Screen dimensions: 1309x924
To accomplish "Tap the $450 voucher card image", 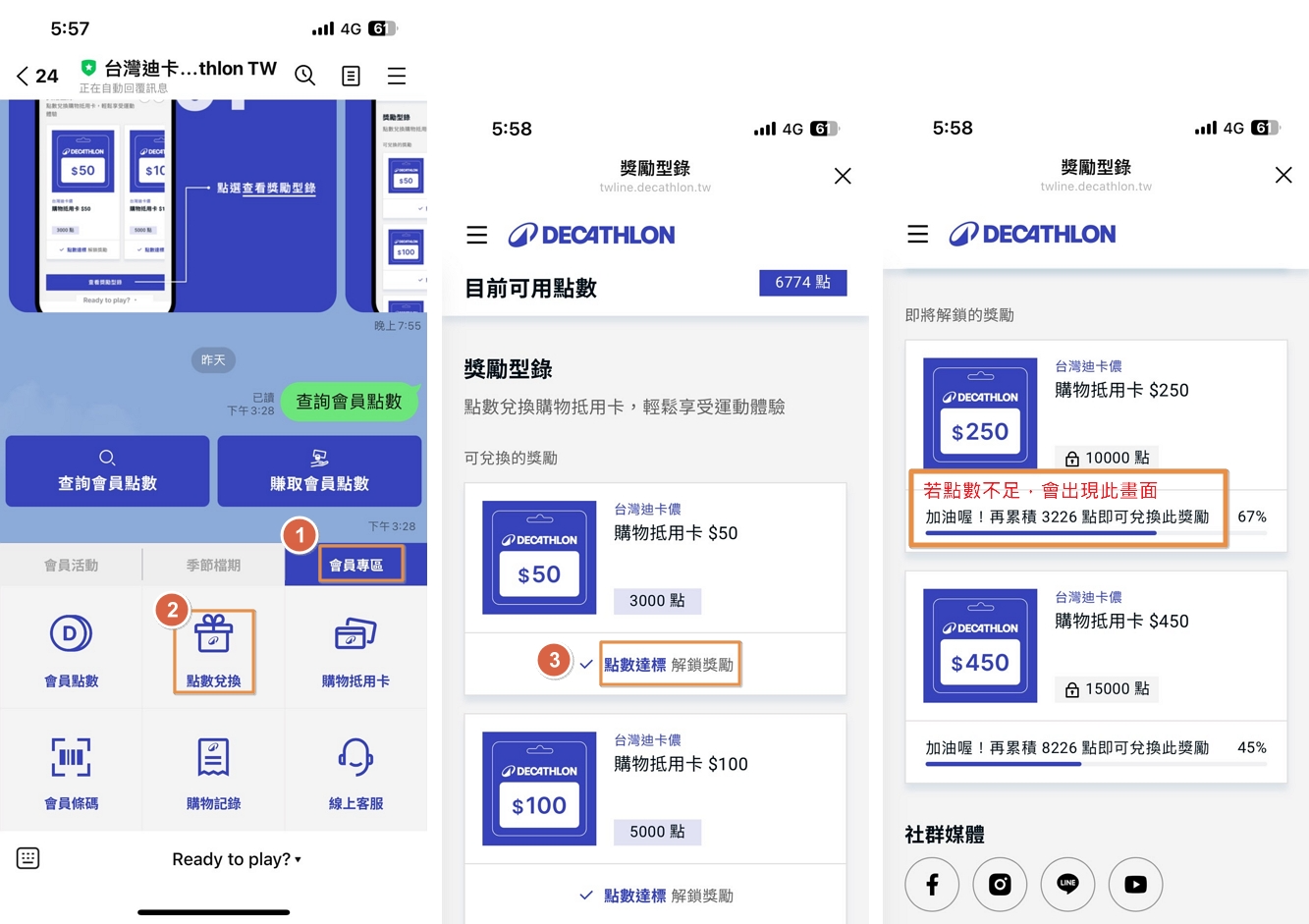I will tap(980, 645).
